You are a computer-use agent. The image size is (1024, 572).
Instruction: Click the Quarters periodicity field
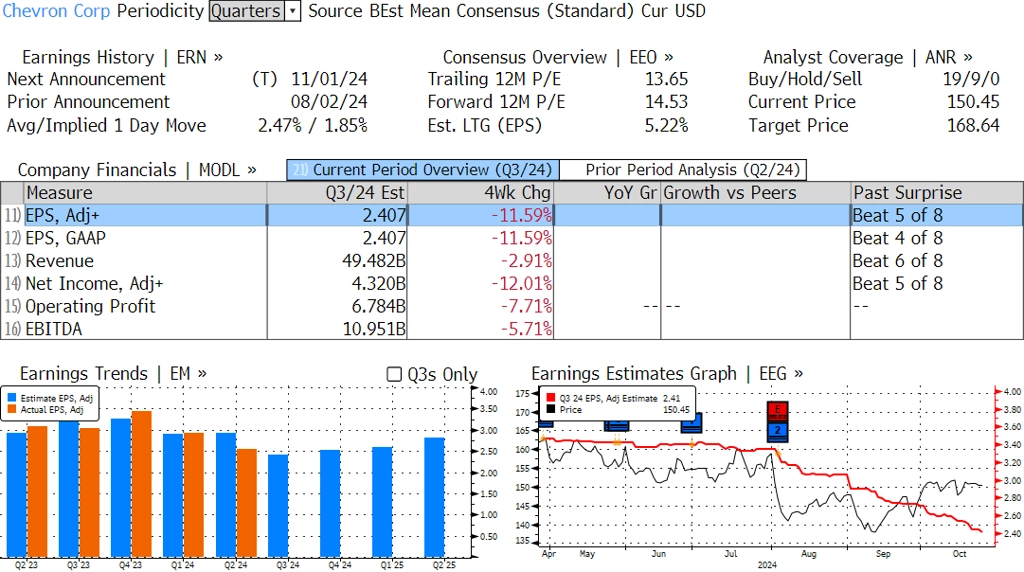[247, 11]
